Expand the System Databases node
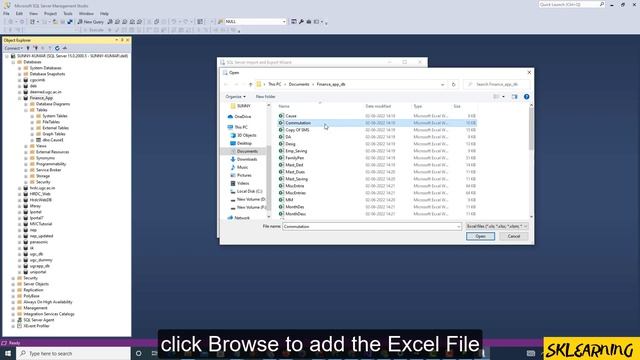Screen dimensions: 640x360 (20, 68)
